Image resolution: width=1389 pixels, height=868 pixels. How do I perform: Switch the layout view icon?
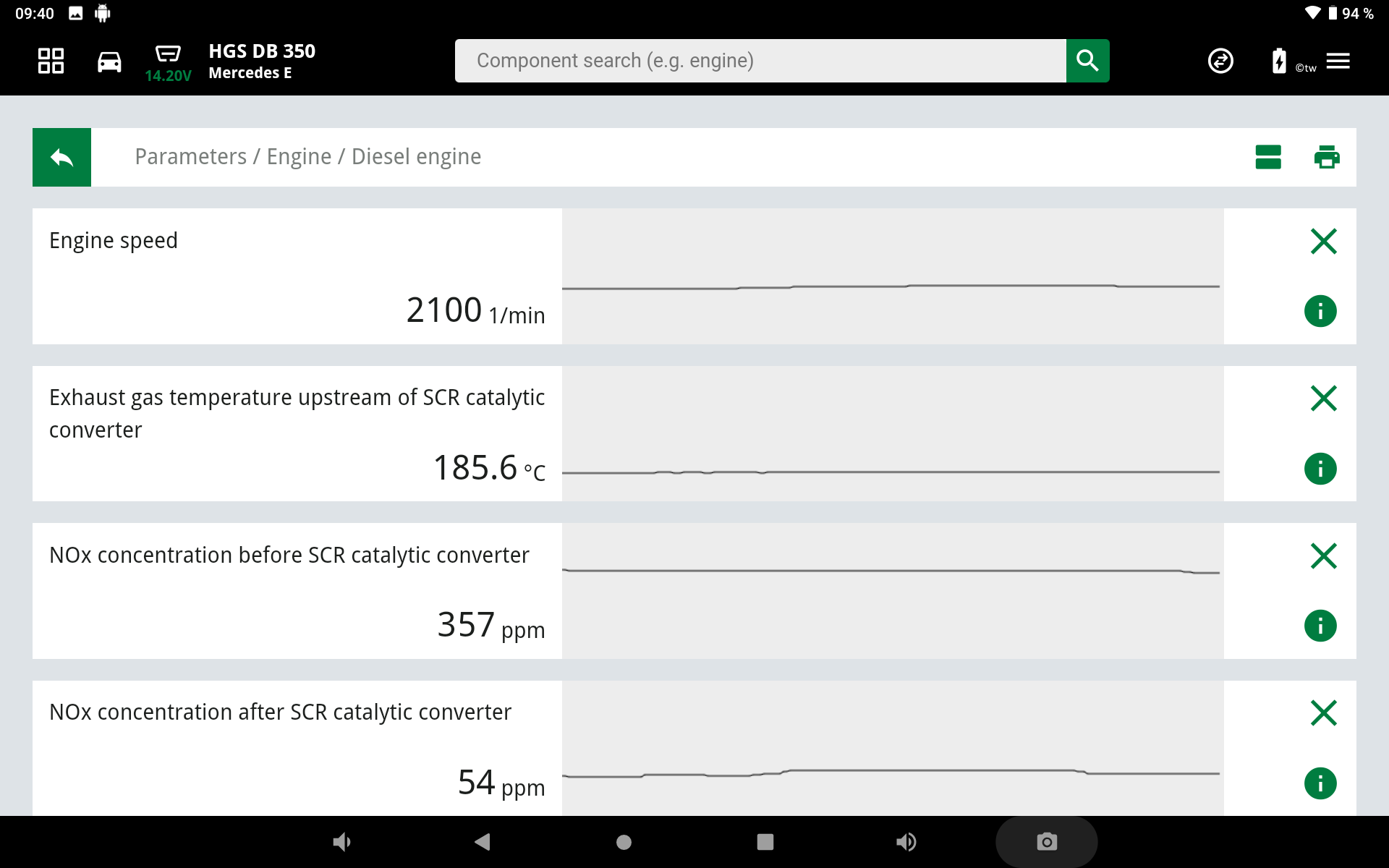tap(1267, 157)
